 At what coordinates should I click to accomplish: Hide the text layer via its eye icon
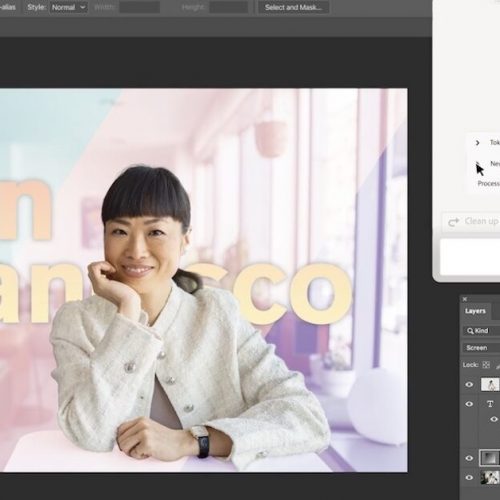pos(469,404)
